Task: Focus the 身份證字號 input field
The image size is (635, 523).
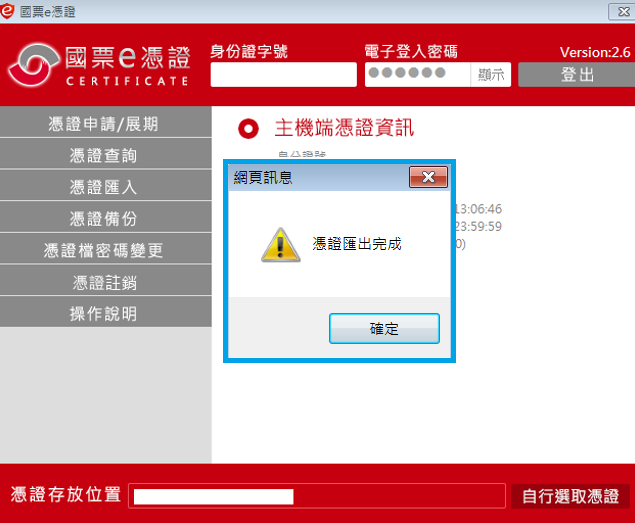Action: coord(283,75)
